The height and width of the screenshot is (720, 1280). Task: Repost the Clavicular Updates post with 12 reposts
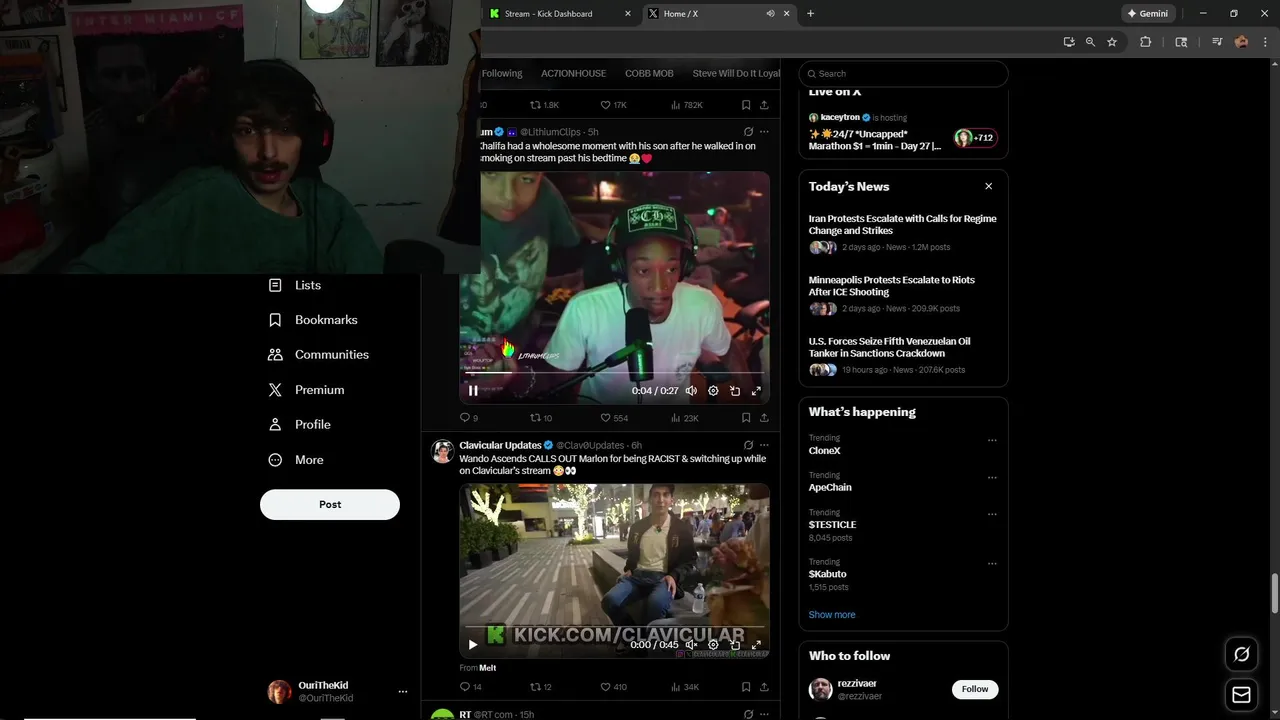coord(540,687)
